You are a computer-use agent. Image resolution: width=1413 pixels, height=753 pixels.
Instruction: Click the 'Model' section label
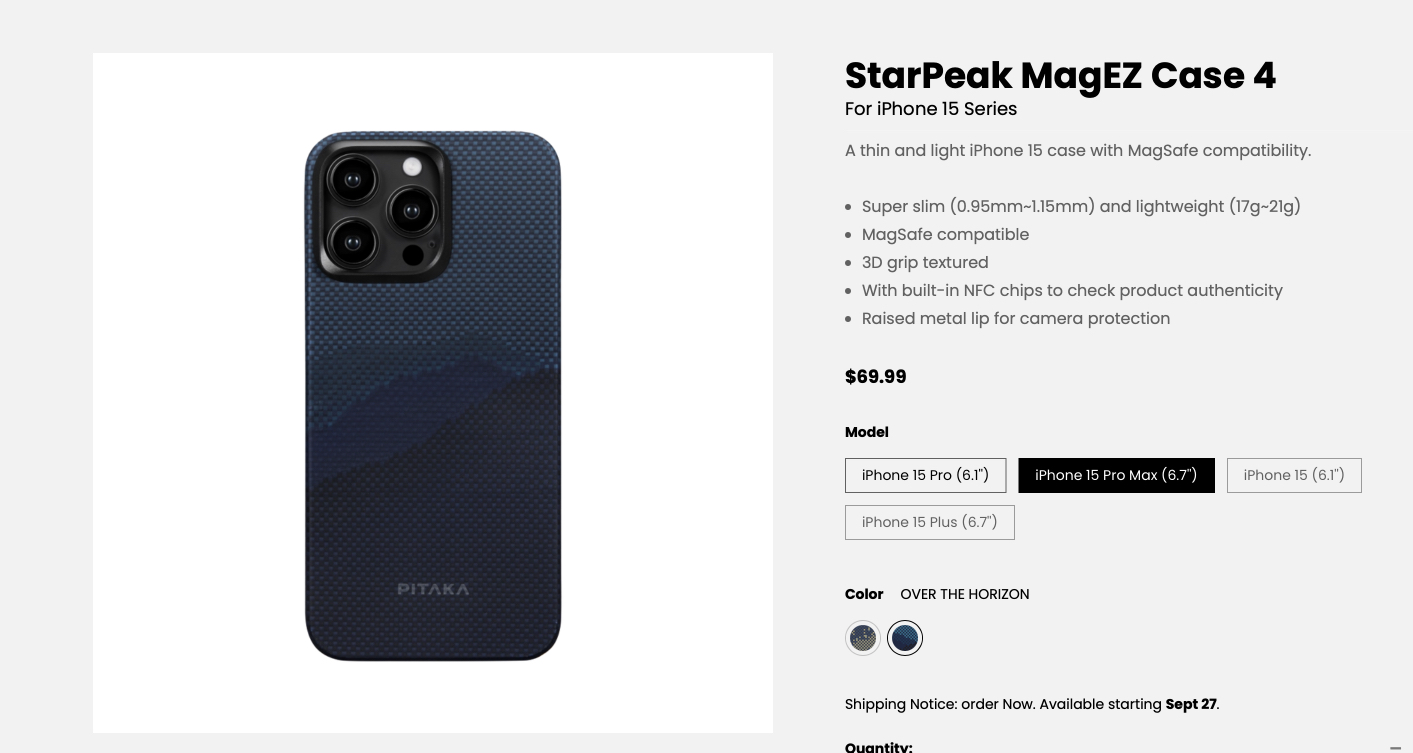tap(866, 432)
